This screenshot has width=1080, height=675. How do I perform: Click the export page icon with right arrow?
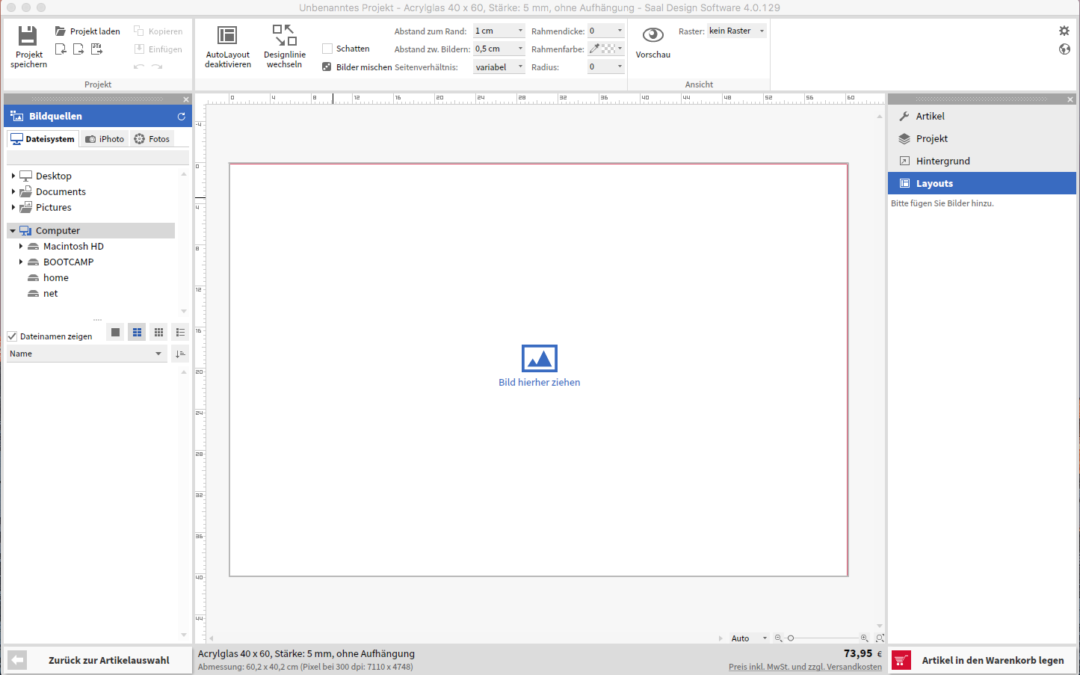pos(78,49)
